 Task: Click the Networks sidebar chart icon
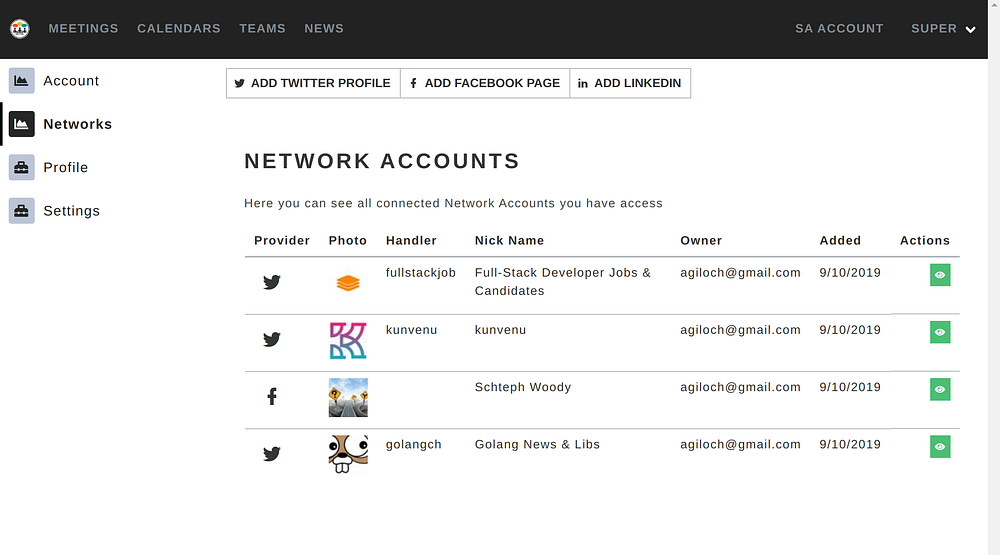[x=22, y=124]
